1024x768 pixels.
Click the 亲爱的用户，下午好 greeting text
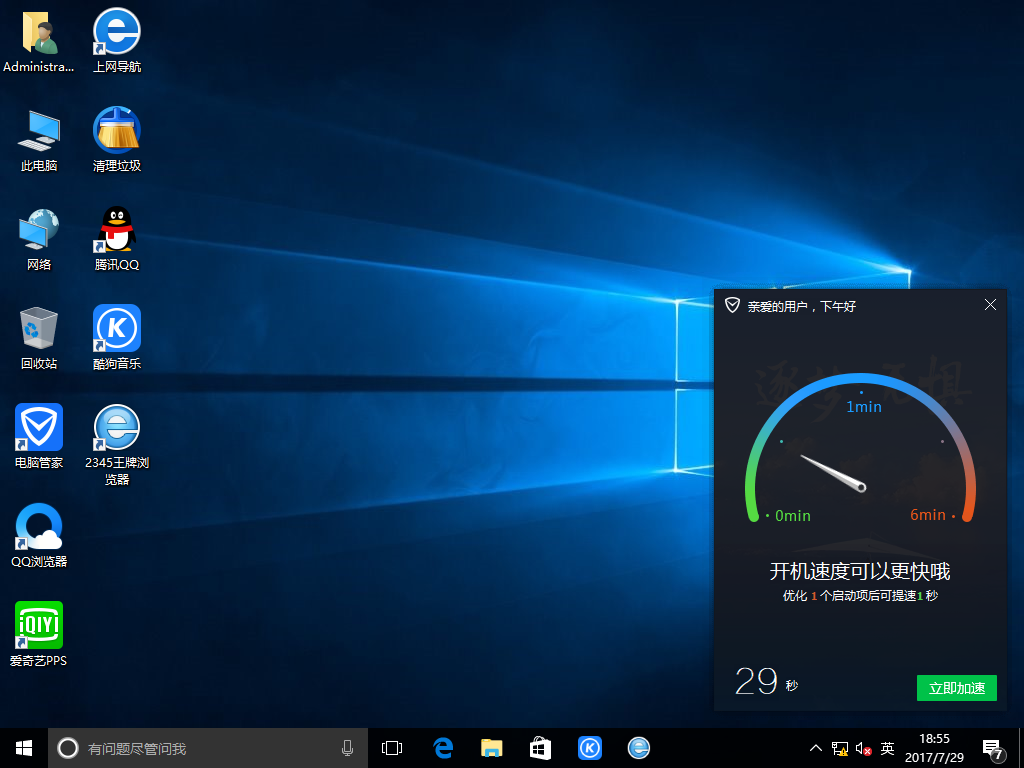click(x=801, y=306)
